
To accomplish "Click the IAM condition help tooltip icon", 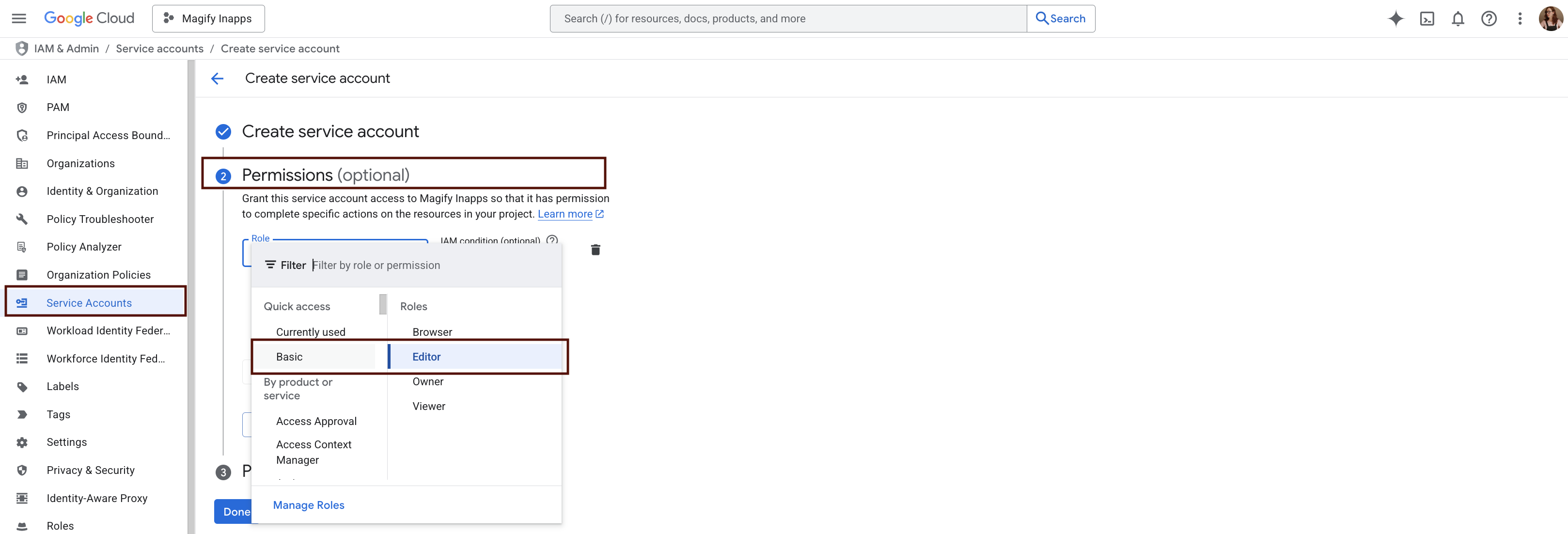I will coord(551,240).
